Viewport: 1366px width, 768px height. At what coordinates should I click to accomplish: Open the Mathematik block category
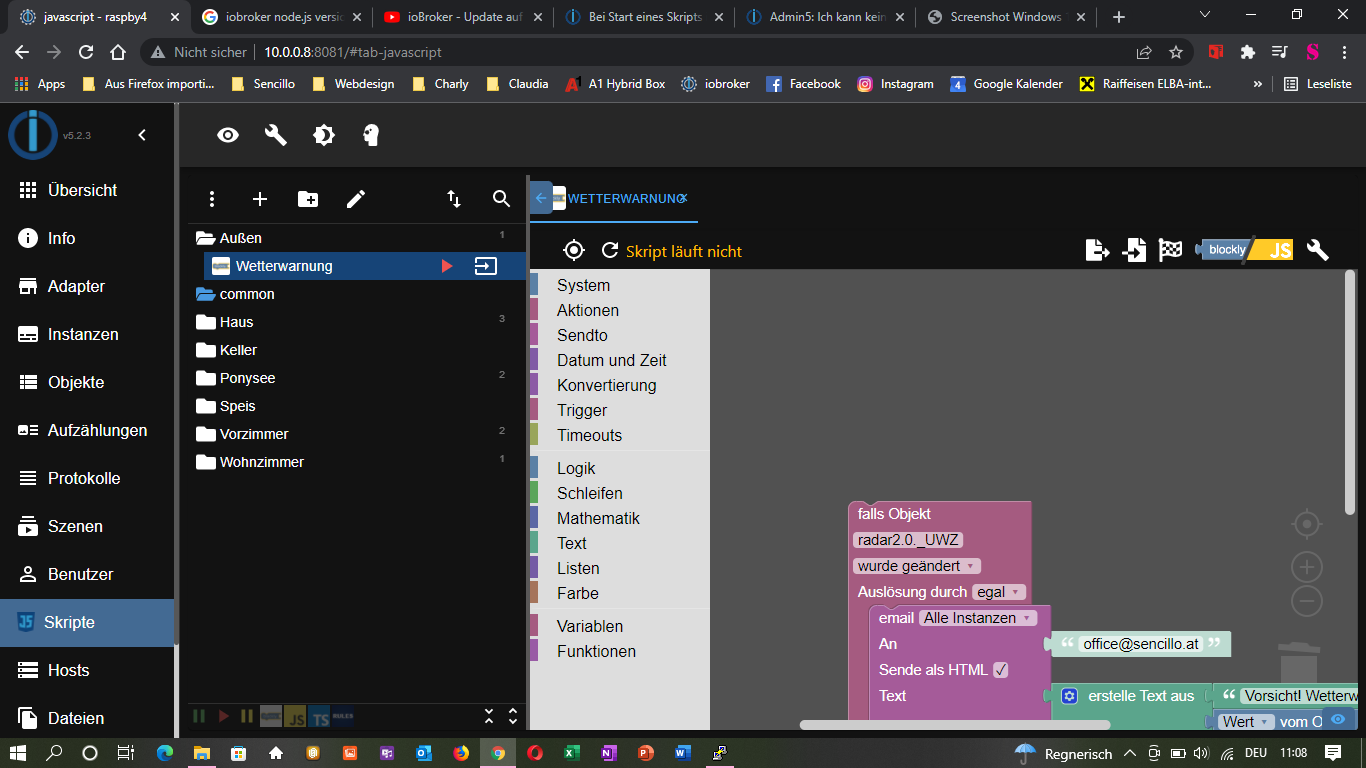(620, 518)
